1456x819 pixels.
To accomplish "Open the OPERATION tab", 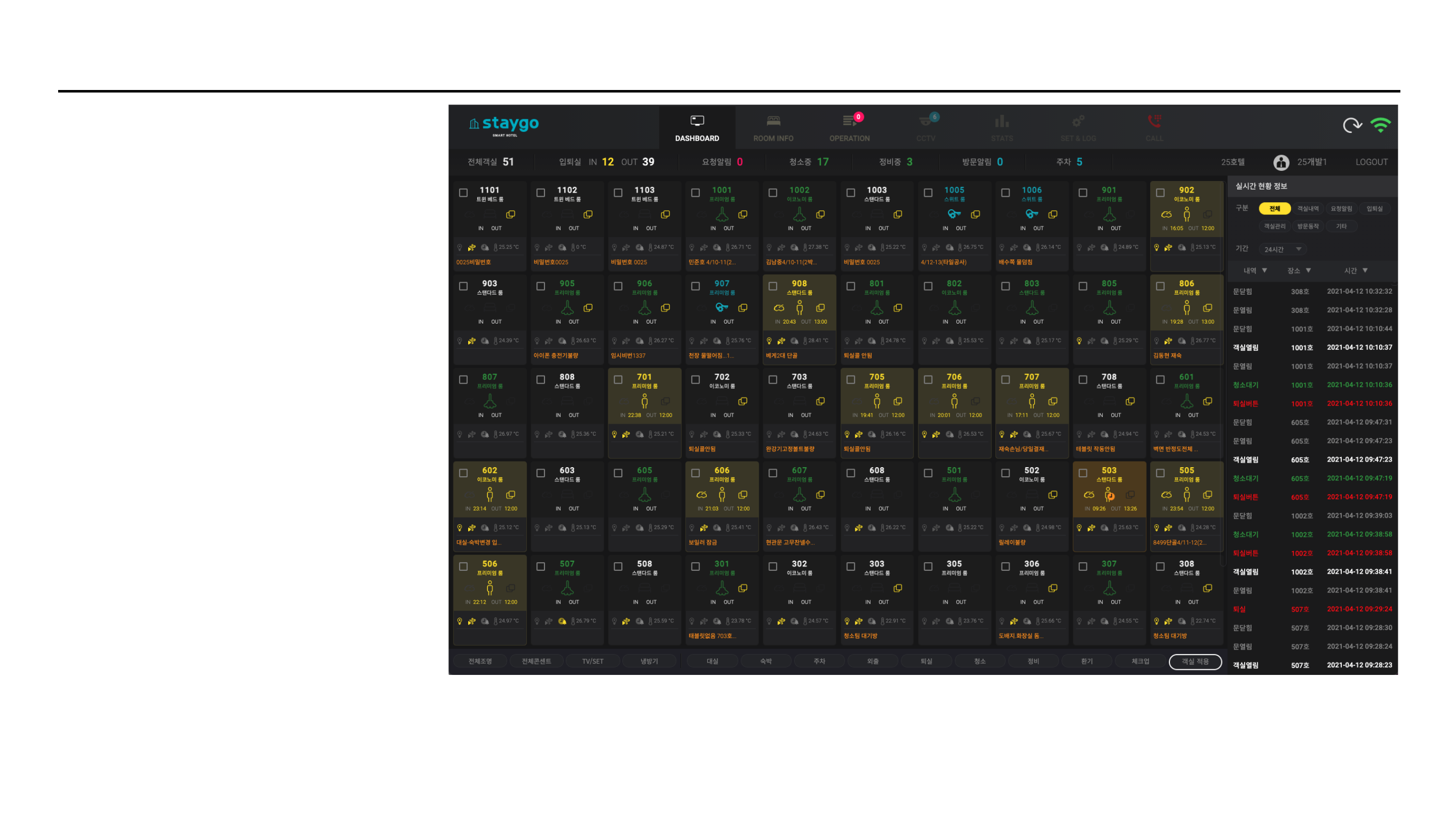I will click(849, 128).
